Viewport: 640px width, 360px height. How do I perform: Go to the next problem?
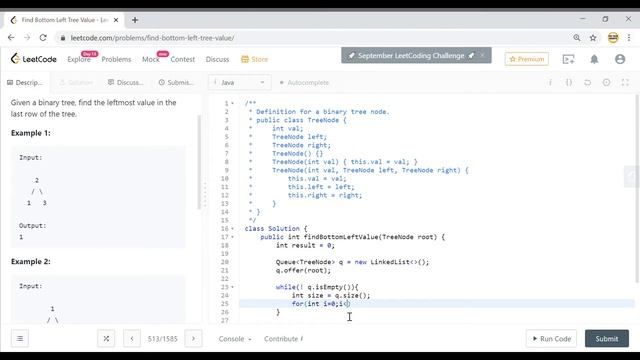point(193,338)
